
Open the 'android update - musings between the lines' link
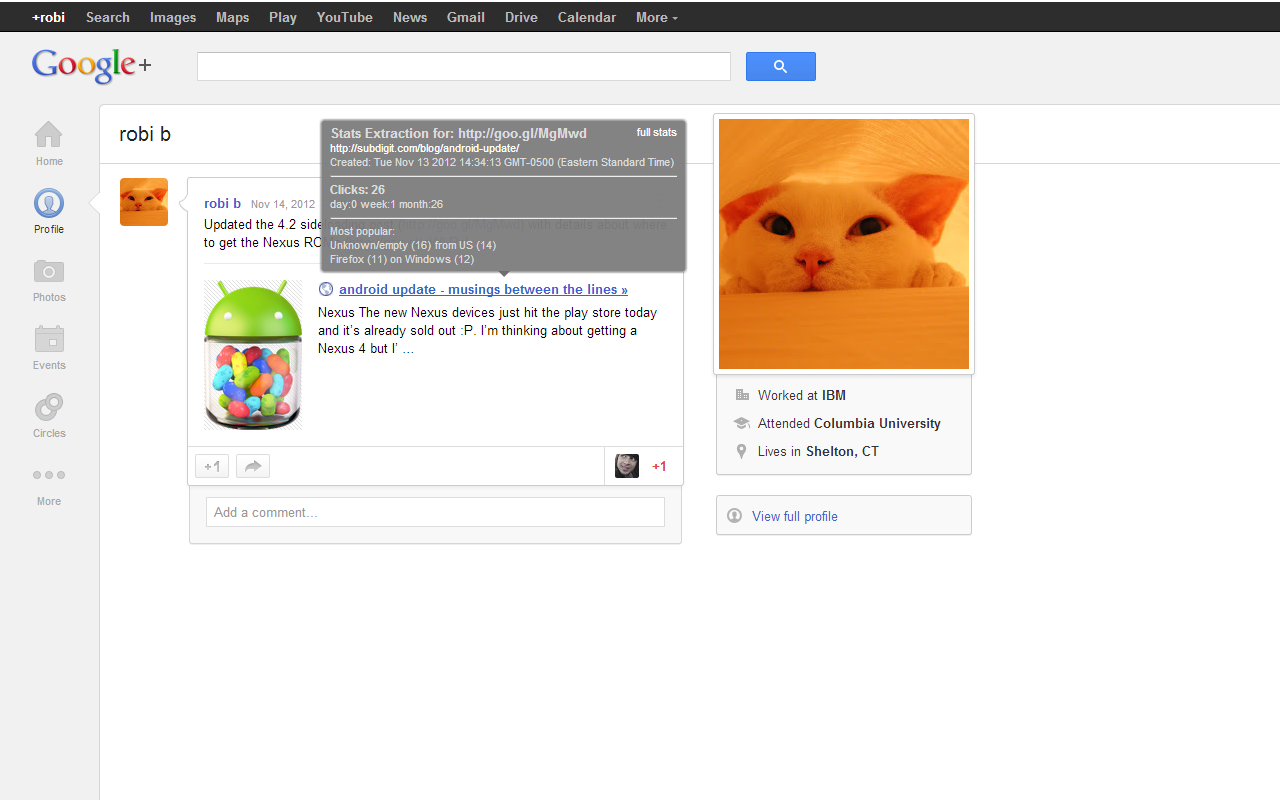click(x=483, y=289)
